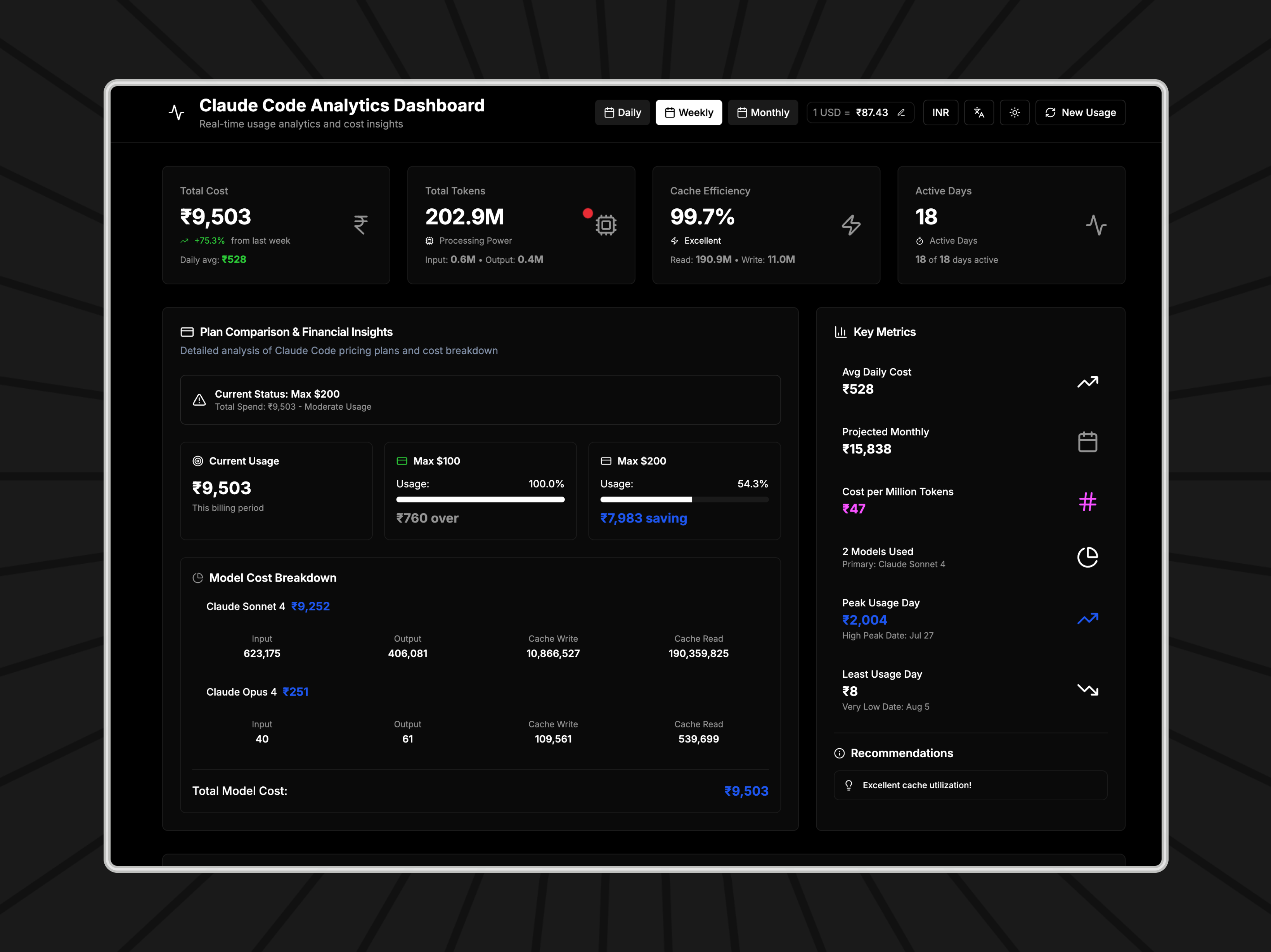Click the Sonnet Input value 623,175
1271x952 pixels.
261,653
